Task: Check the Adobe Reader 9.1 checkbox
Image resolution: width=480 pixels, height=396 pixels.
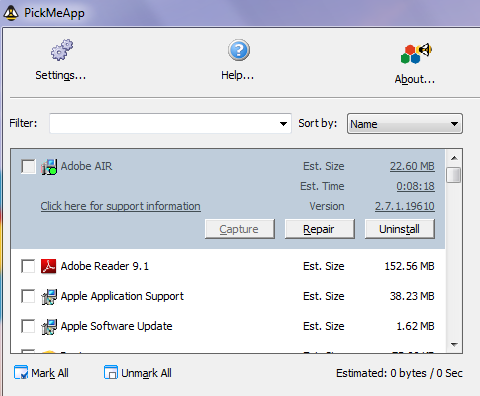Action: coord(28,266)
